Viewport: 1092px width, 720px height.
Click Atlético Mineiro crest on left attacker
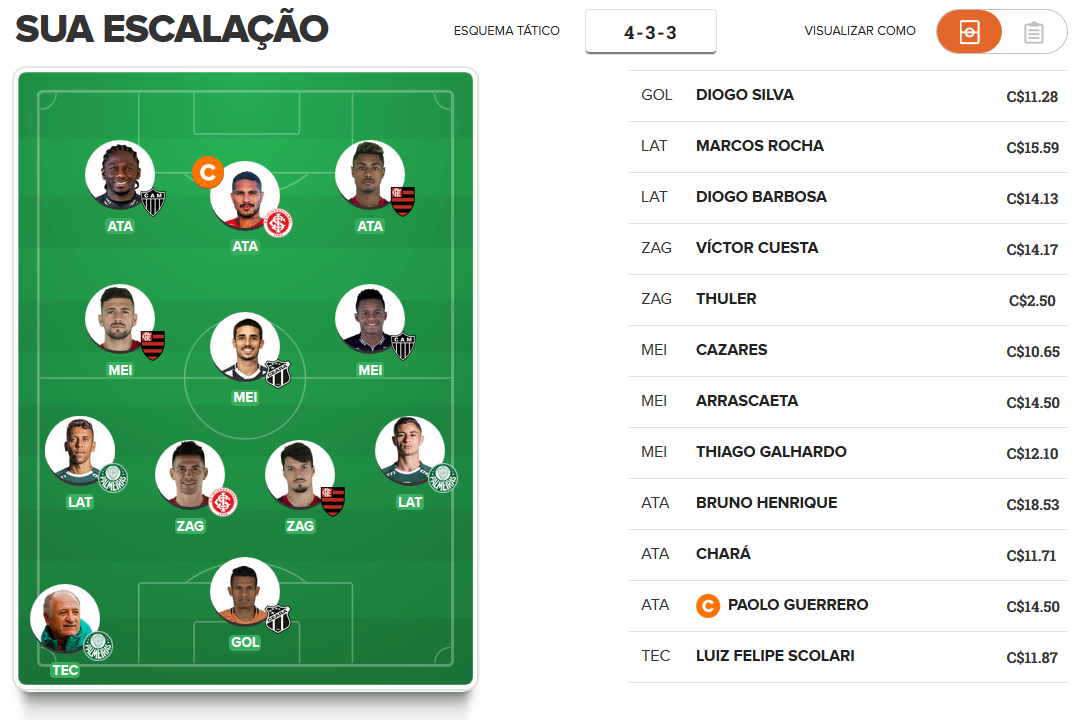[153, 203]
